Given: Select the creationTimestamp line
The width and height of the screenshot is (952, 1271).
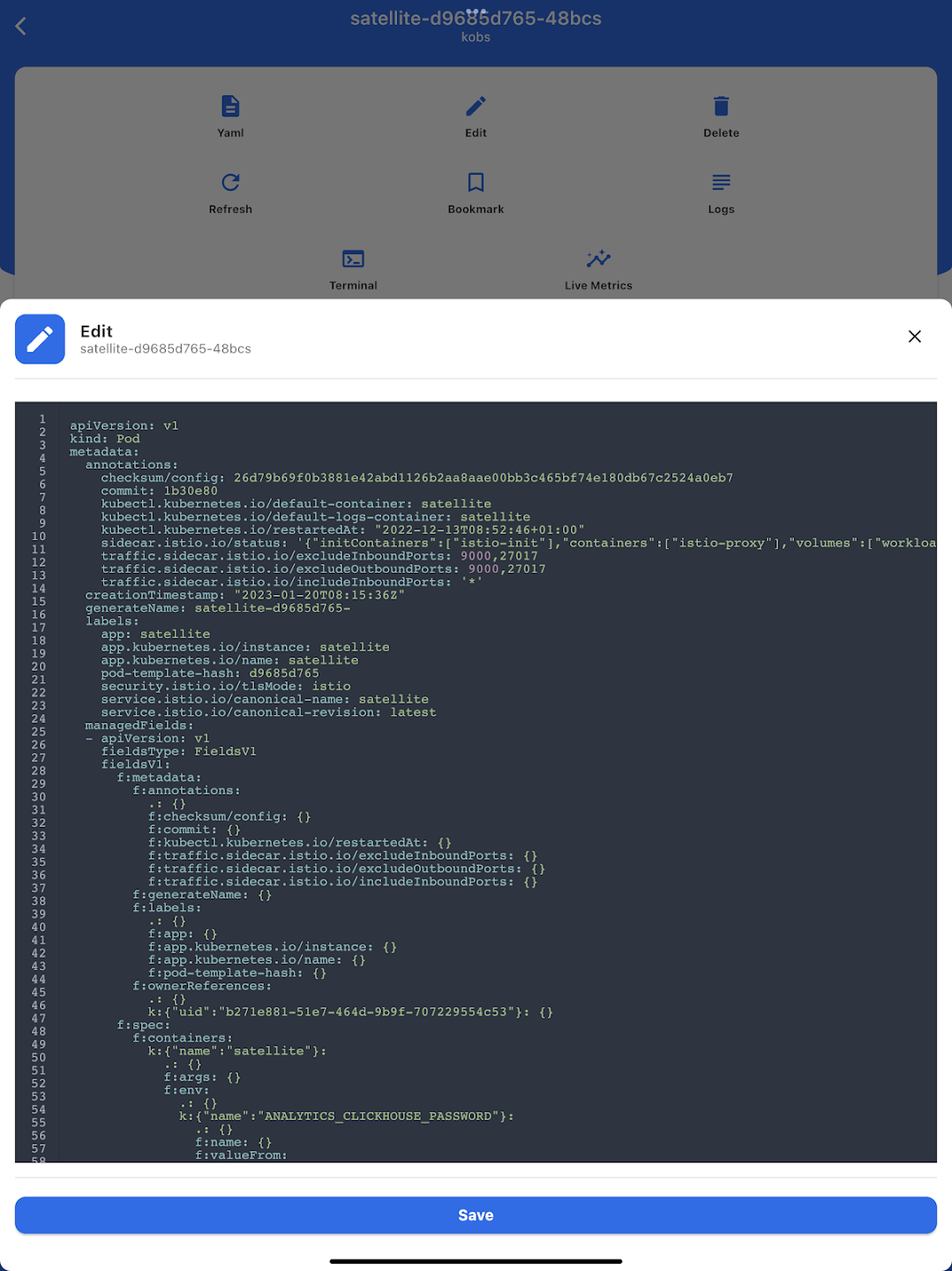Looking at the screenshot, I should (245, 595).
